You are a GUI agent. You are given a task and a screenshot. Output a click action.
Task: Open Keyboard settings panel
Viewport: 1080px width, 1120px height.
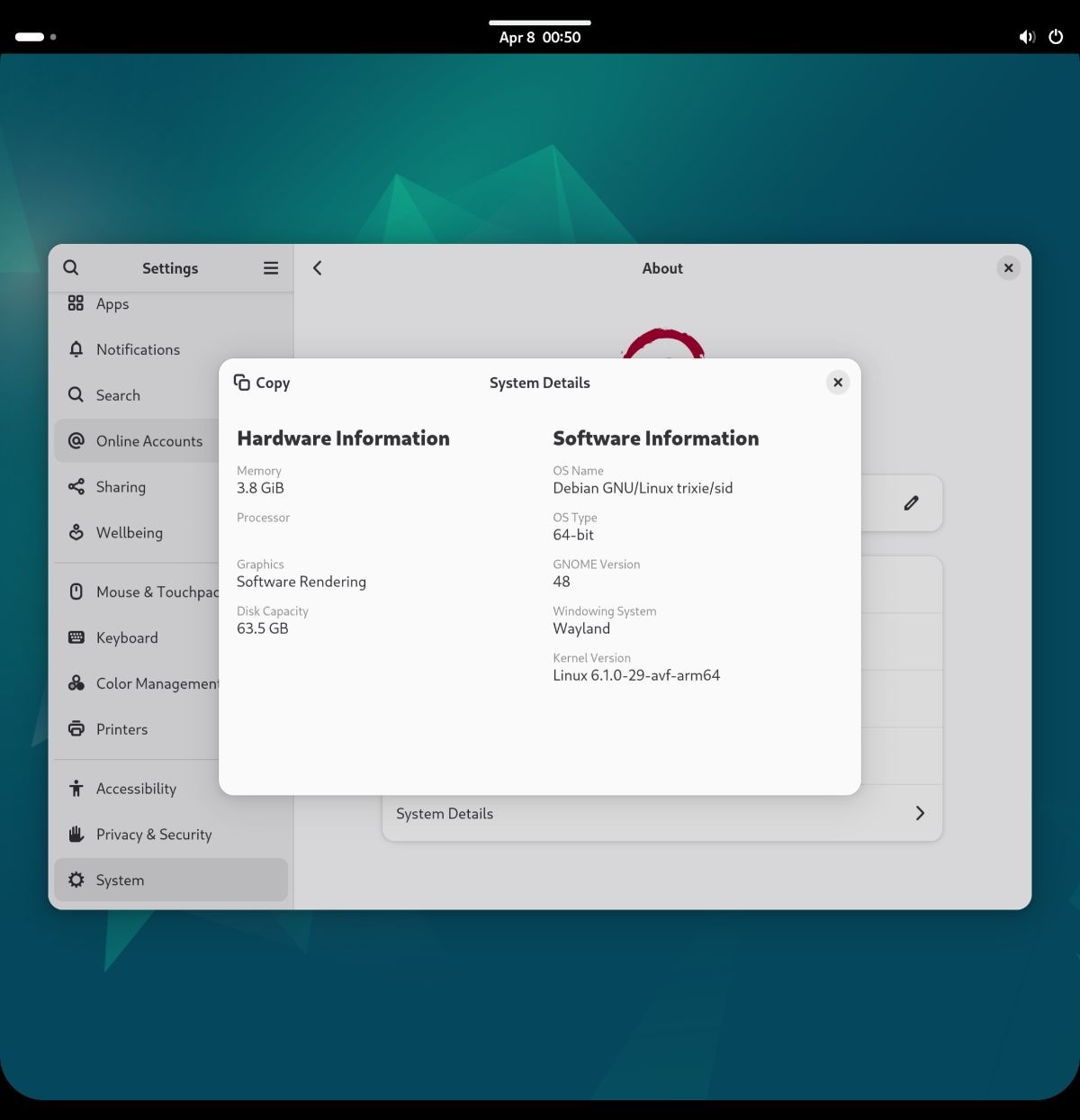(126, 637)
